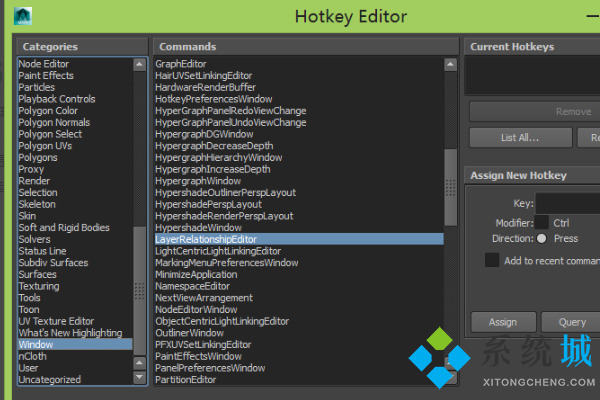
Task: Select the NodeEditorWindow command
Action: (198, 309)
